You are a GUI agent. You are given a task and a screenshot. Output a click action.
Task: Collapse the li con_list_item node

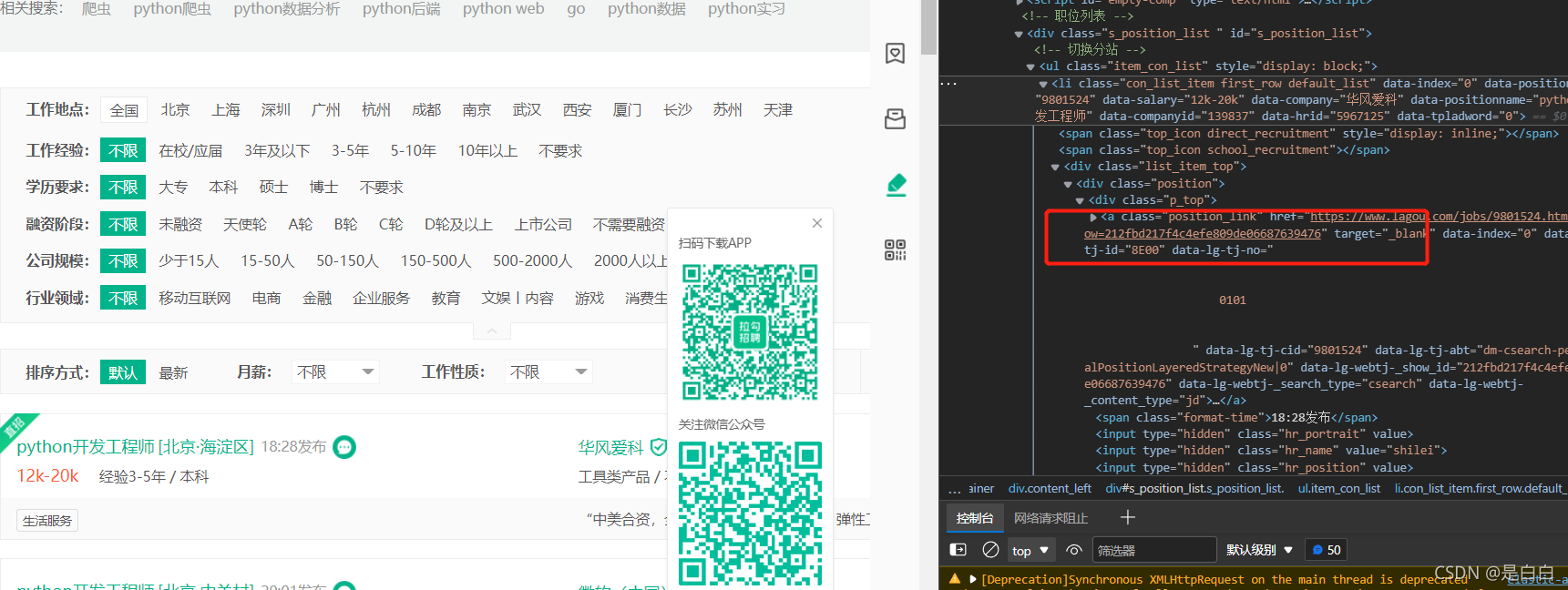[1043, 84]
